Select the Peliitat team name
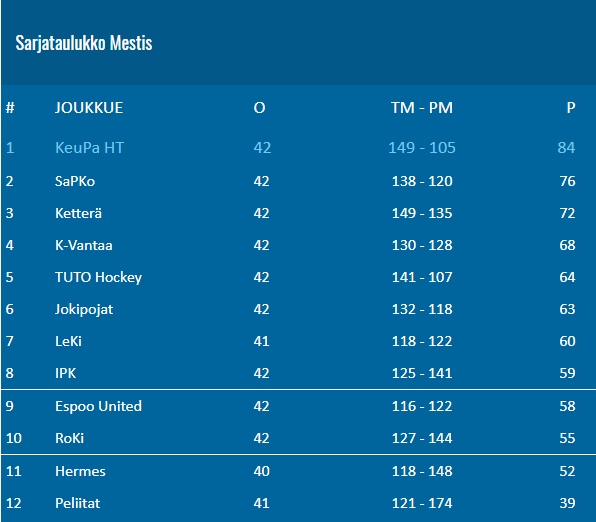 [78, 503]
